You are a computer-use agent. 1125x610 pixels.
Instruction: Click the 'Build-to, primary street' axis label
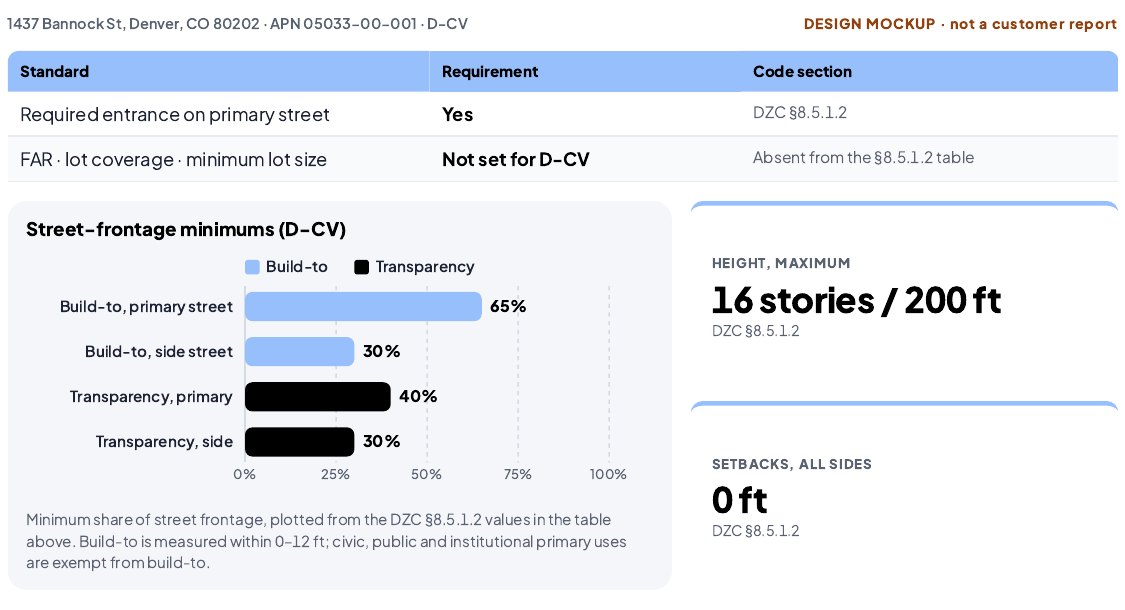click(146, 307)
